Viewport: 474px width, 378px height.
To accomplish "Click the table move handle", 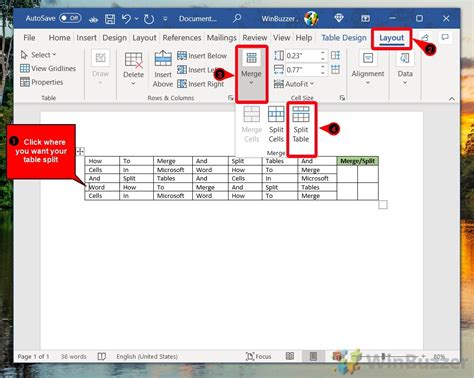I will tap(80, 152).
